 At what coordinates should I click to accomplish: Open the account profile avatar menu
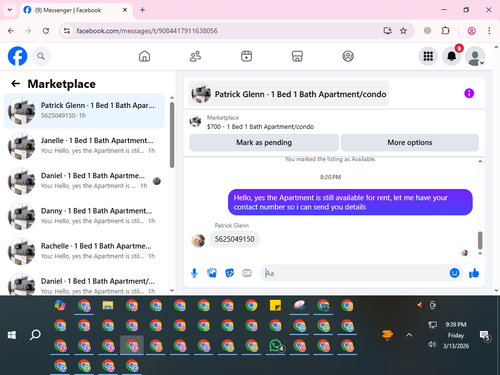tap(475, 56)
